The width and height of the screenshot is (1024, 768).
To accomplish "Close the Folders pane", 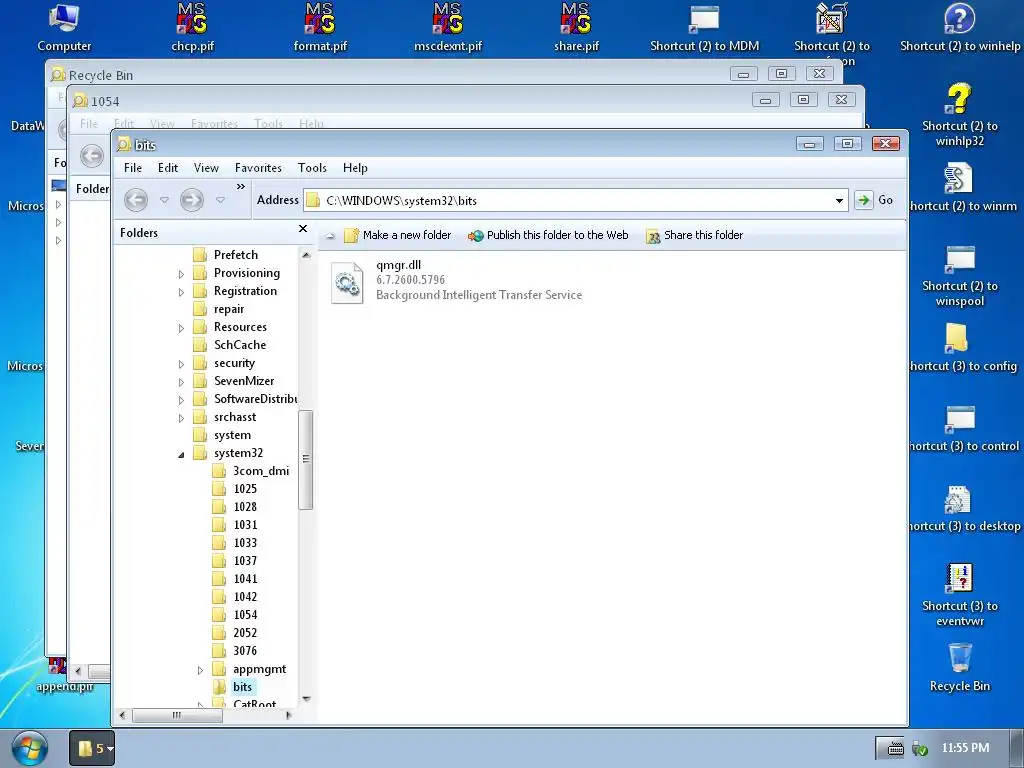I will tap(303, 229).
